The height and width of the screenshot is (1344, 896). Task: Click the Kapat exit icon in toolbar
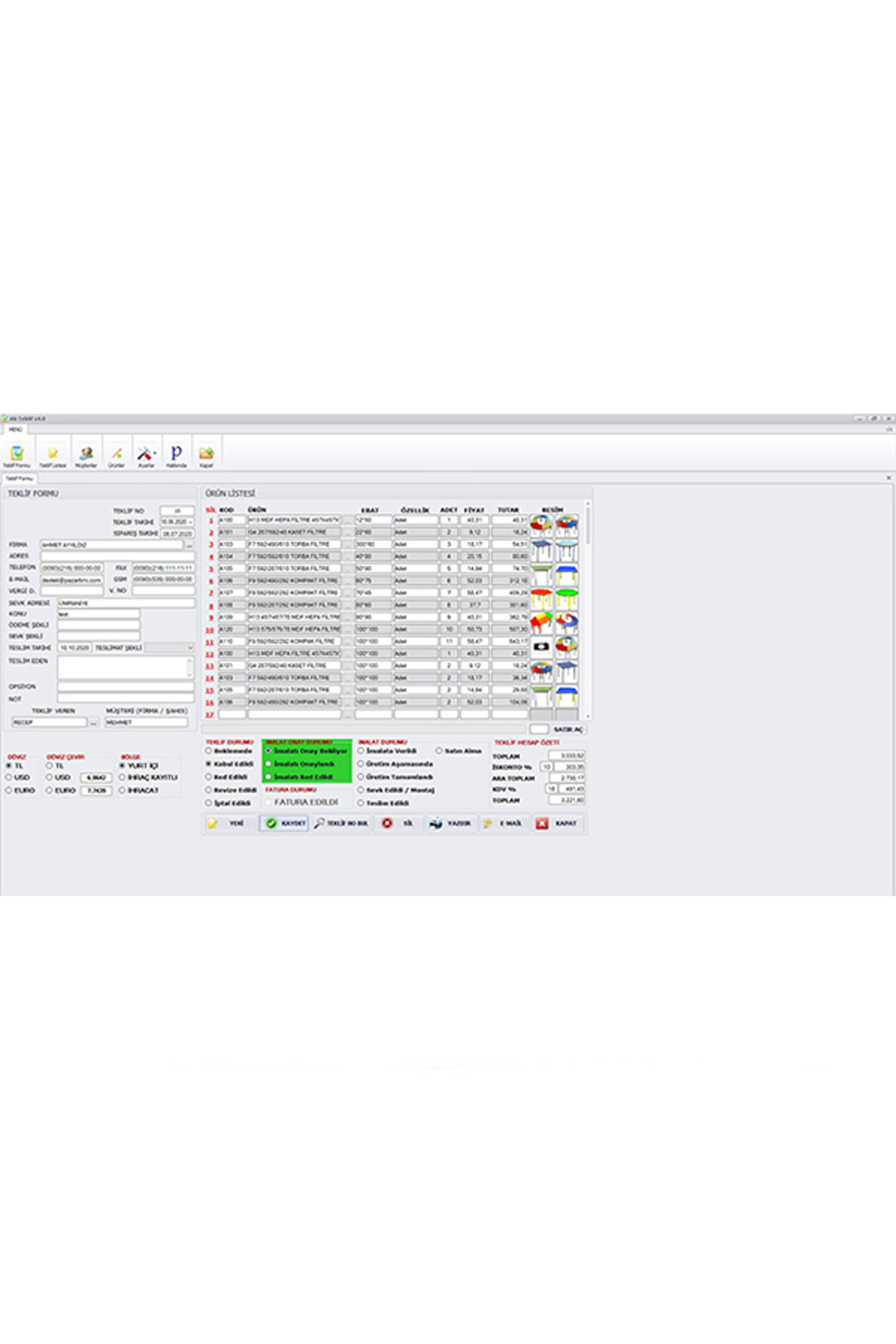(x=206, y=454)
